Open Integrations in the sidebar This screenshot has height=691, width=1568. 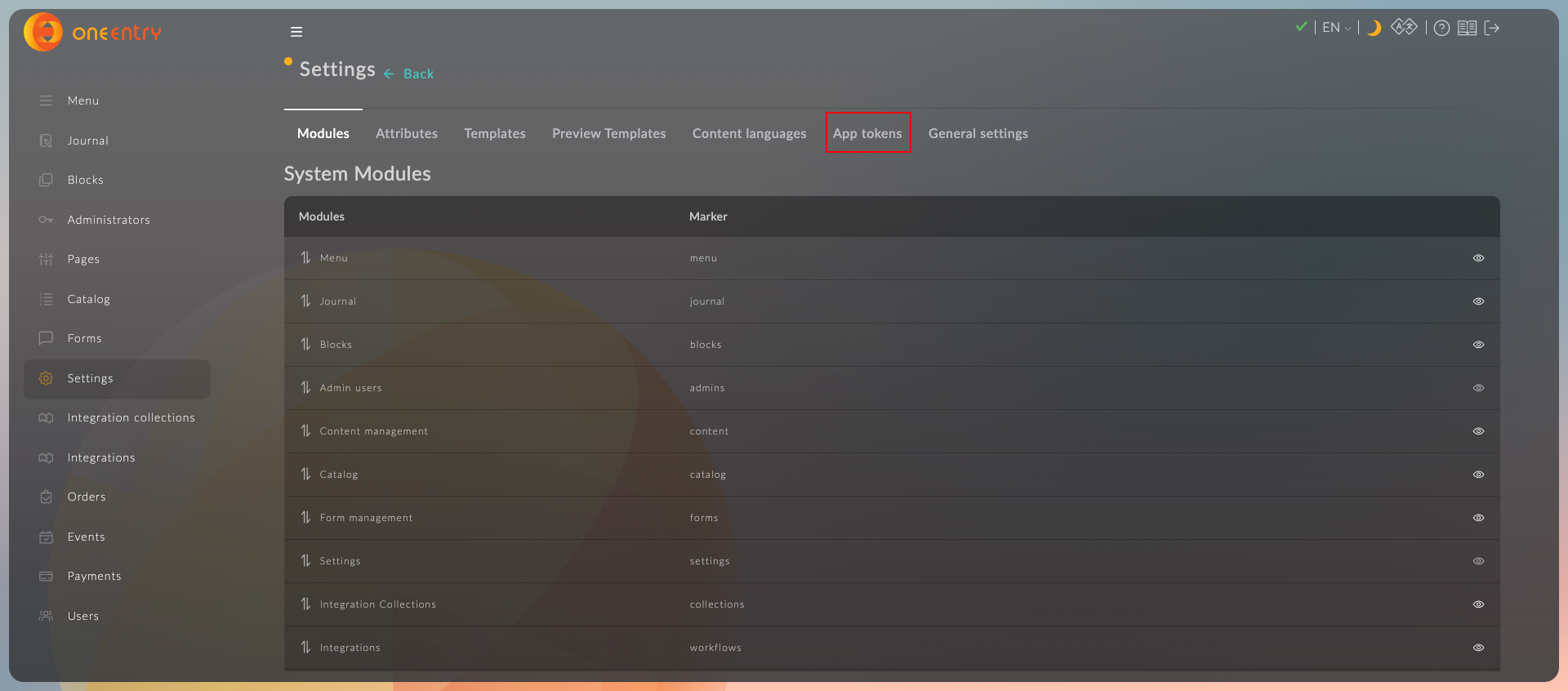click(117, 457)
